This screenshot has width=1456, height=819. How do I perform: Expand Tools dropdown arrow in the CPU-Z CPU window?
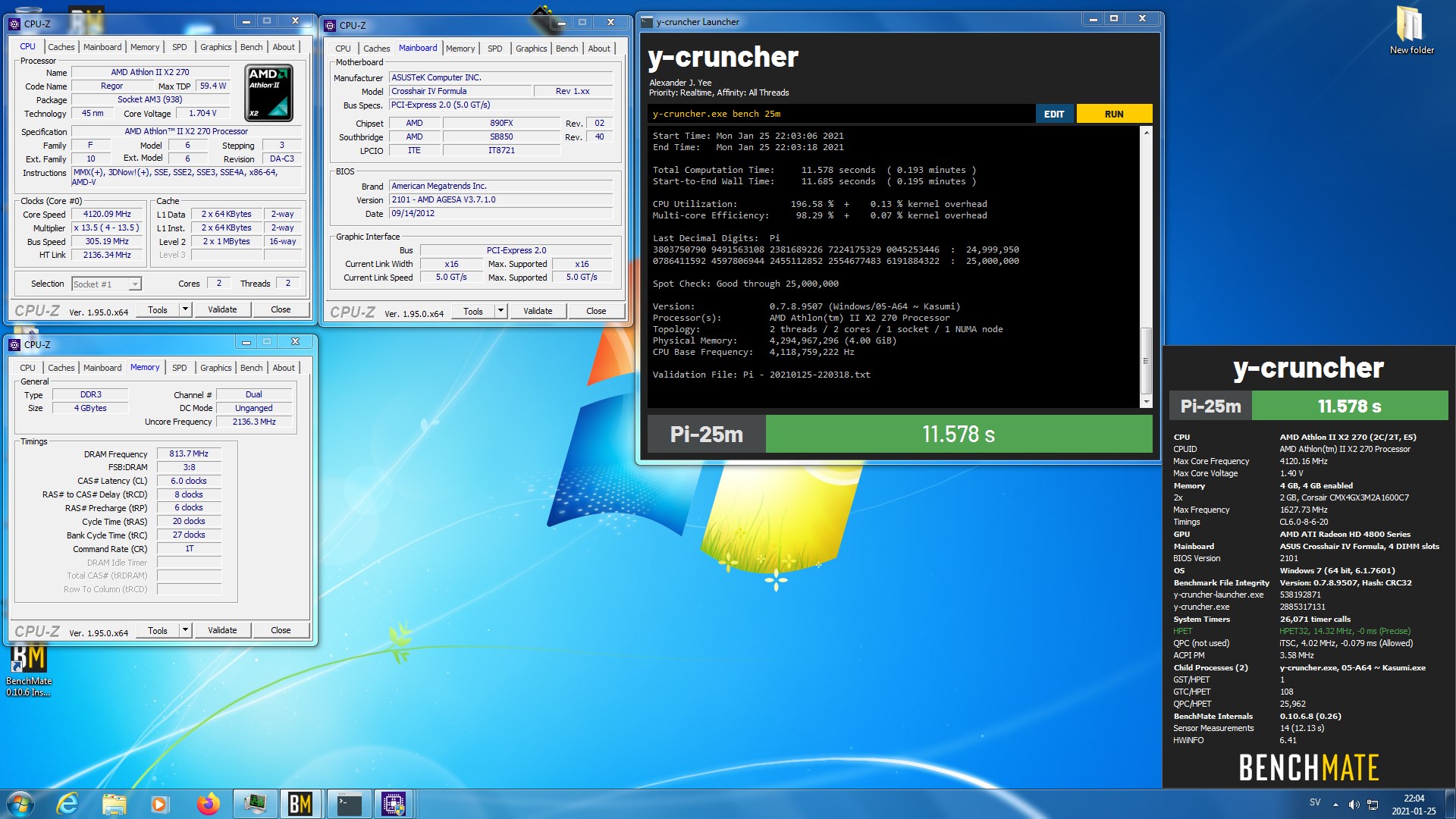(185, 309)
